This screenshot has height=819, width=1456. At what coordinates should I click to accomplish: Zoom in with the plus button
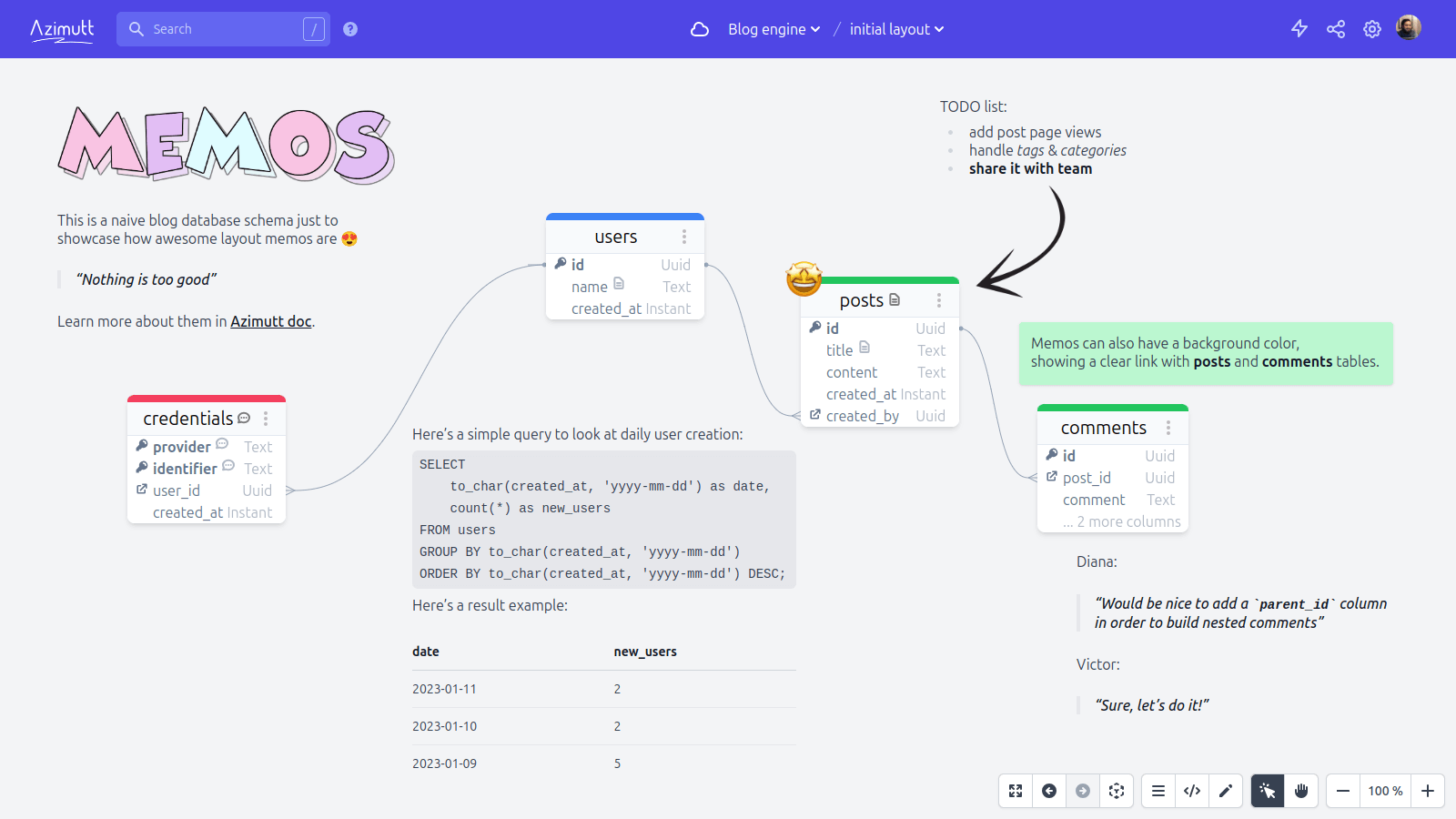pos(1428,791)
